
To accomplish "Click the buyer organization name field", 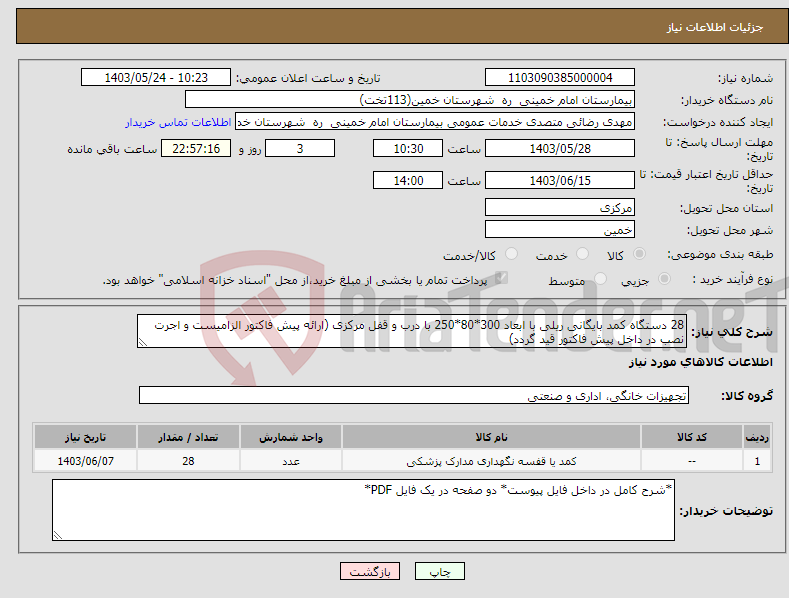I will (410, 100).
